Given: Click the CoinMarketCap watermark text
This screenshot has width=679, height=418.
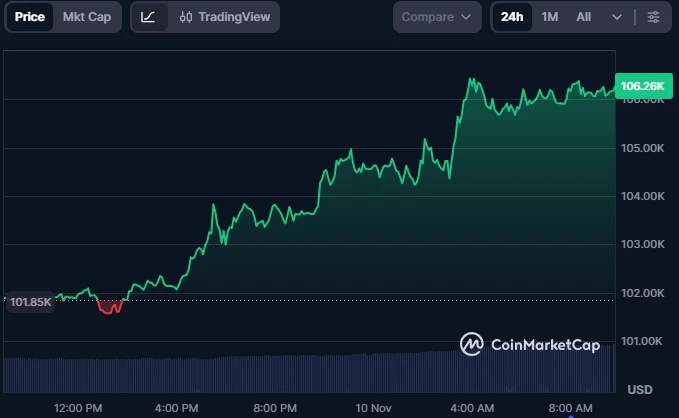Looking at the screenshot, I should click(x=545, y=345).
